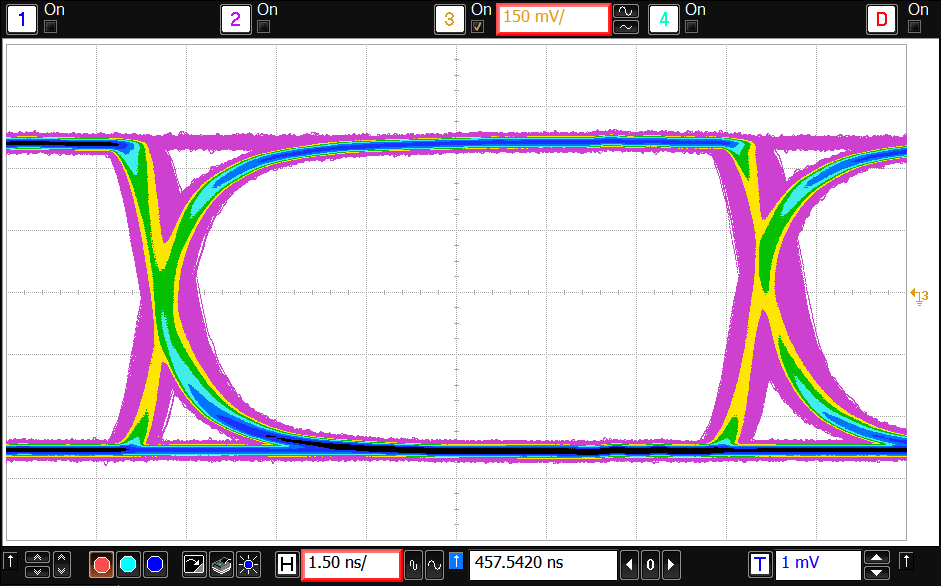Image resolution: width=941 pixels, height=586 pixels.
Task: Select the color-graded persistence display icon
Action: click(223, 564)
